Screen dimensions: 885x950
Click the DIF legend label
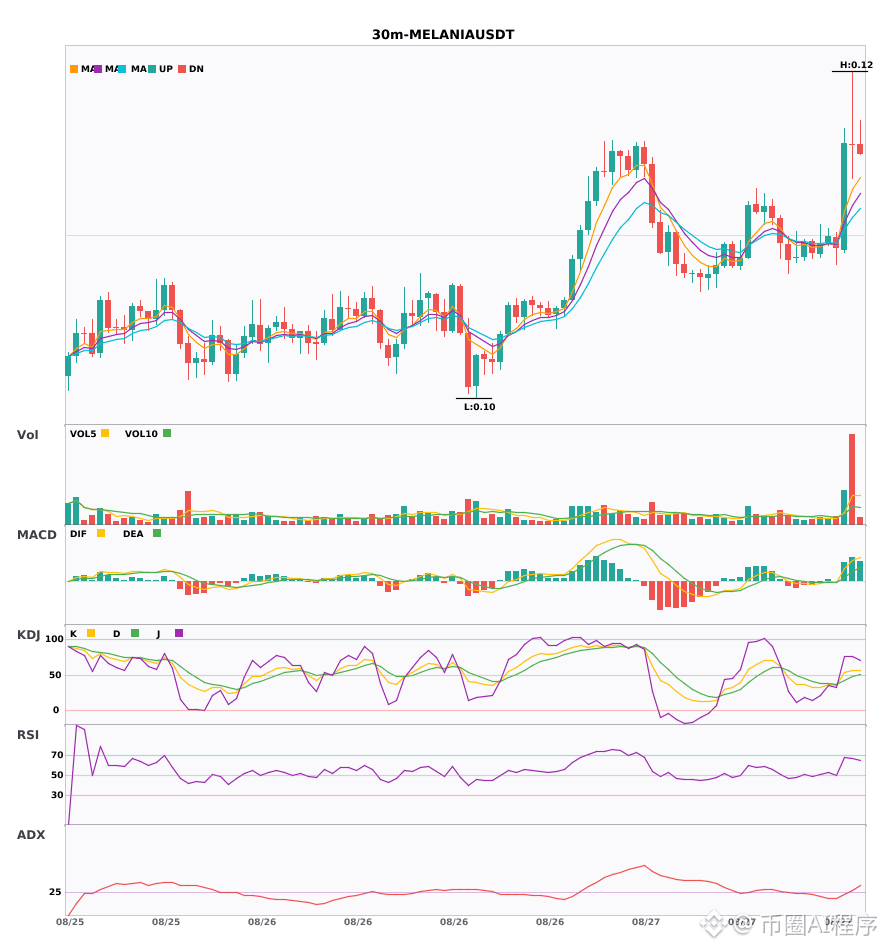(x=78, y=534)
